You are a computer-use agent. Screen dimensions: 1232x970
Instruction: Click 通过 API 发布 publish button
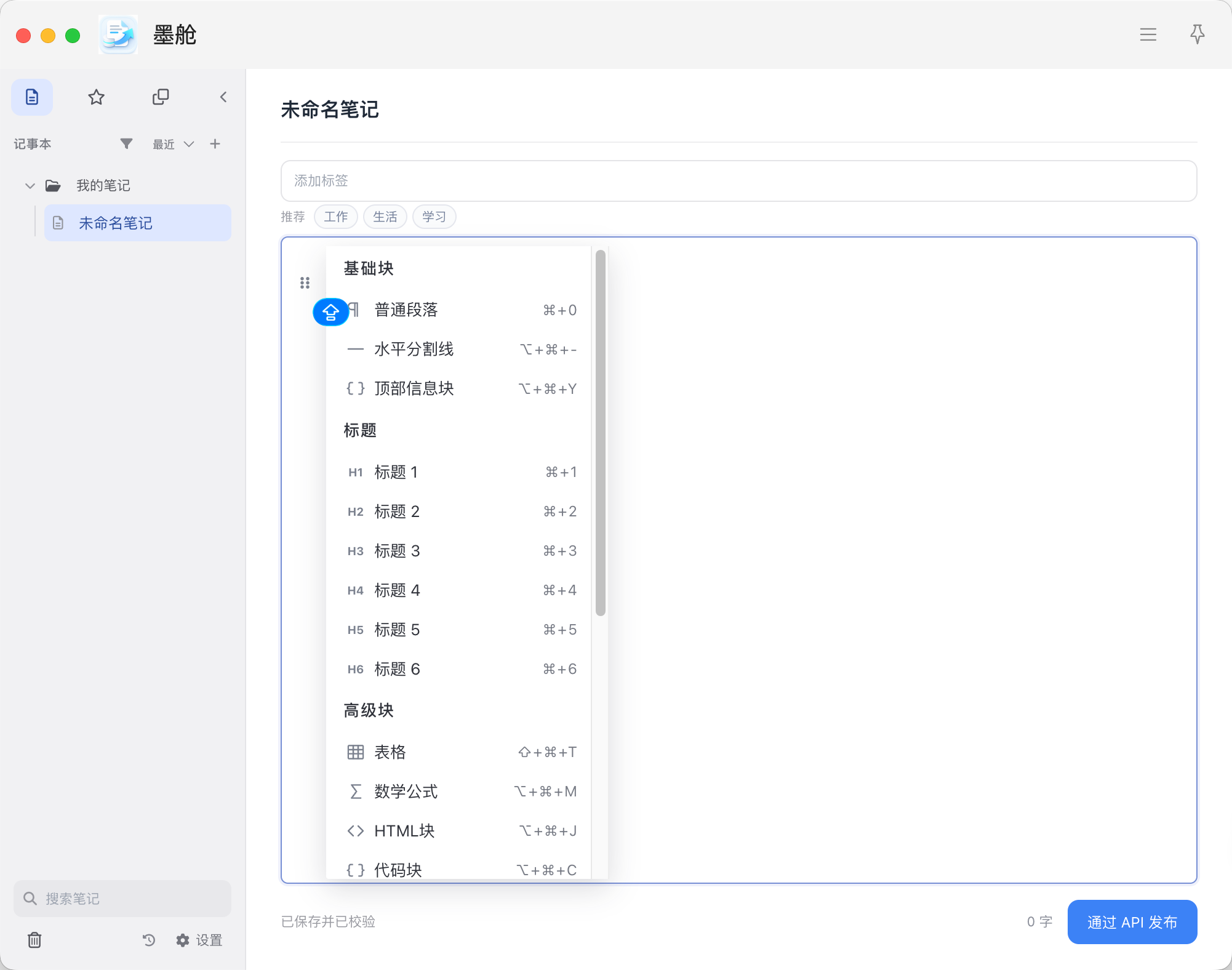click(1132, 922)
